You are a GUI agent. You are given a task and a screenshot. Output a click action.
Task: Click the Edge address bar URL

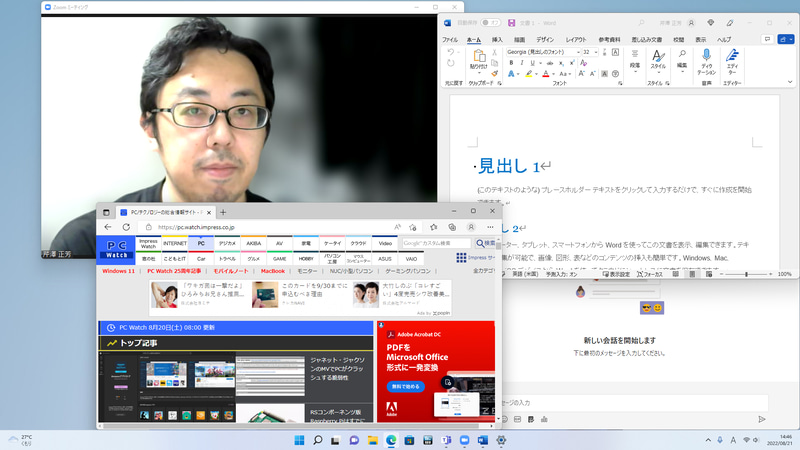click(x=196, y=228)
